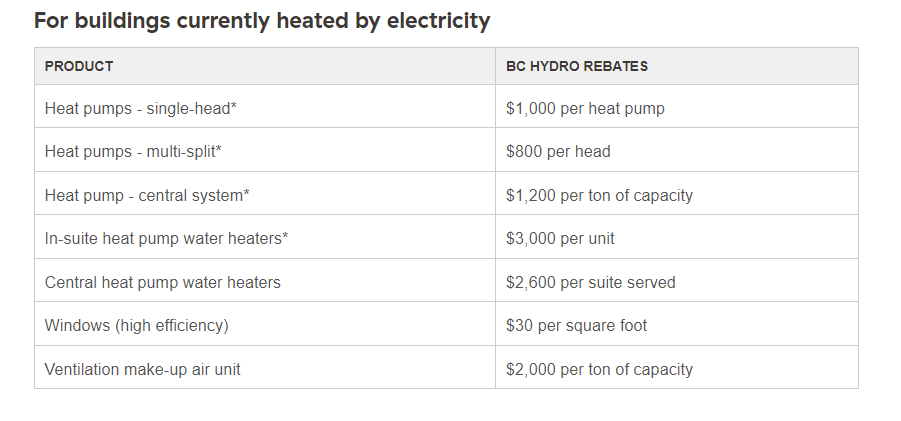Select 'In-suite heat pump water heaters' cell
Screen dimensions: 901x421
click(x=164, y=238)
